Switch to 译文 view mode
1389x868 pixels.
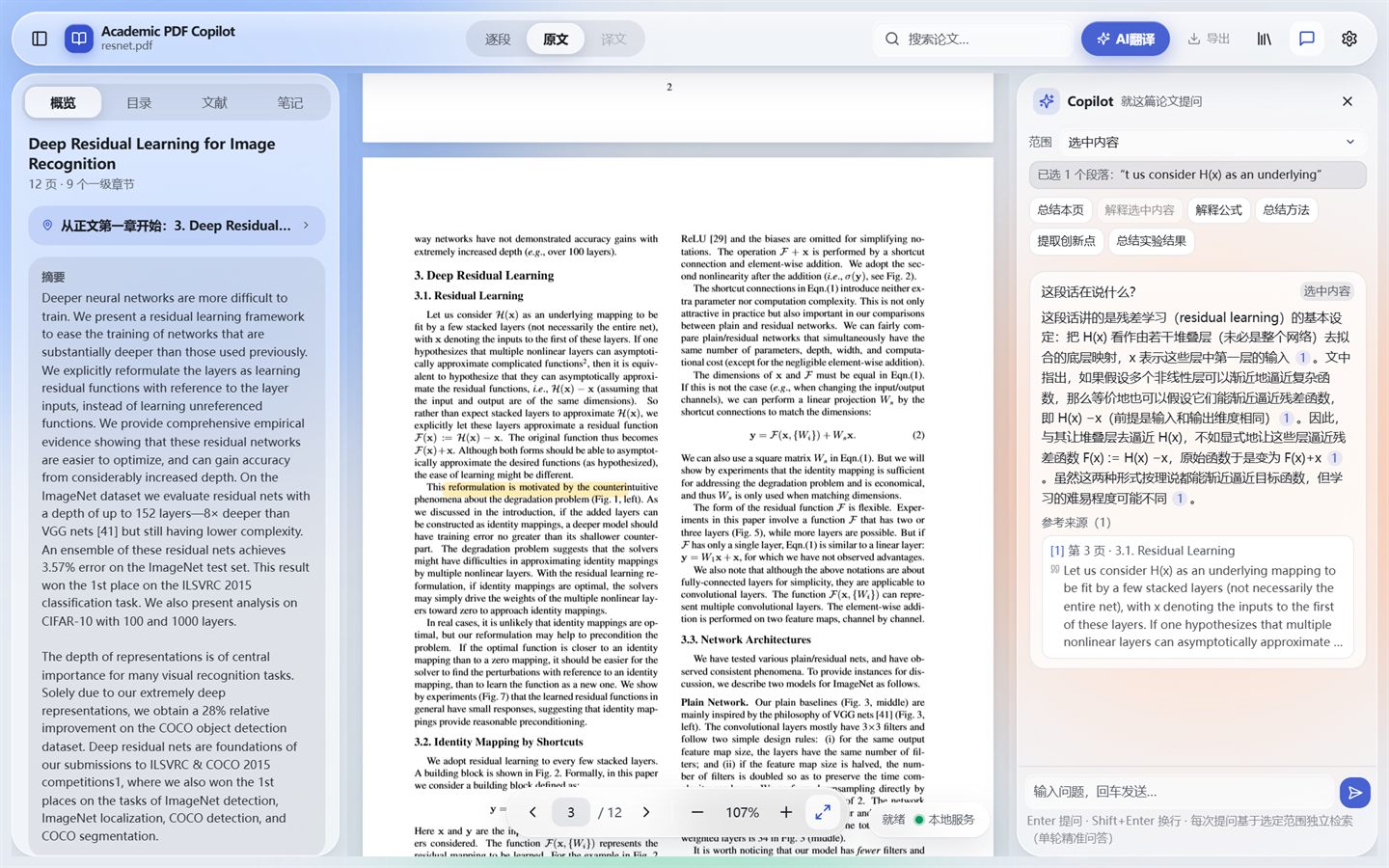coord(613,39)
